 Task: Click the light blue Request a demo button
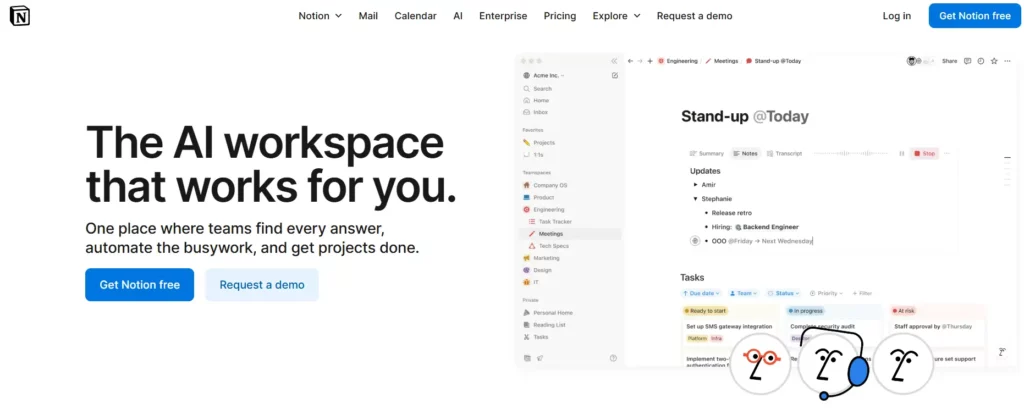[262, 285]
